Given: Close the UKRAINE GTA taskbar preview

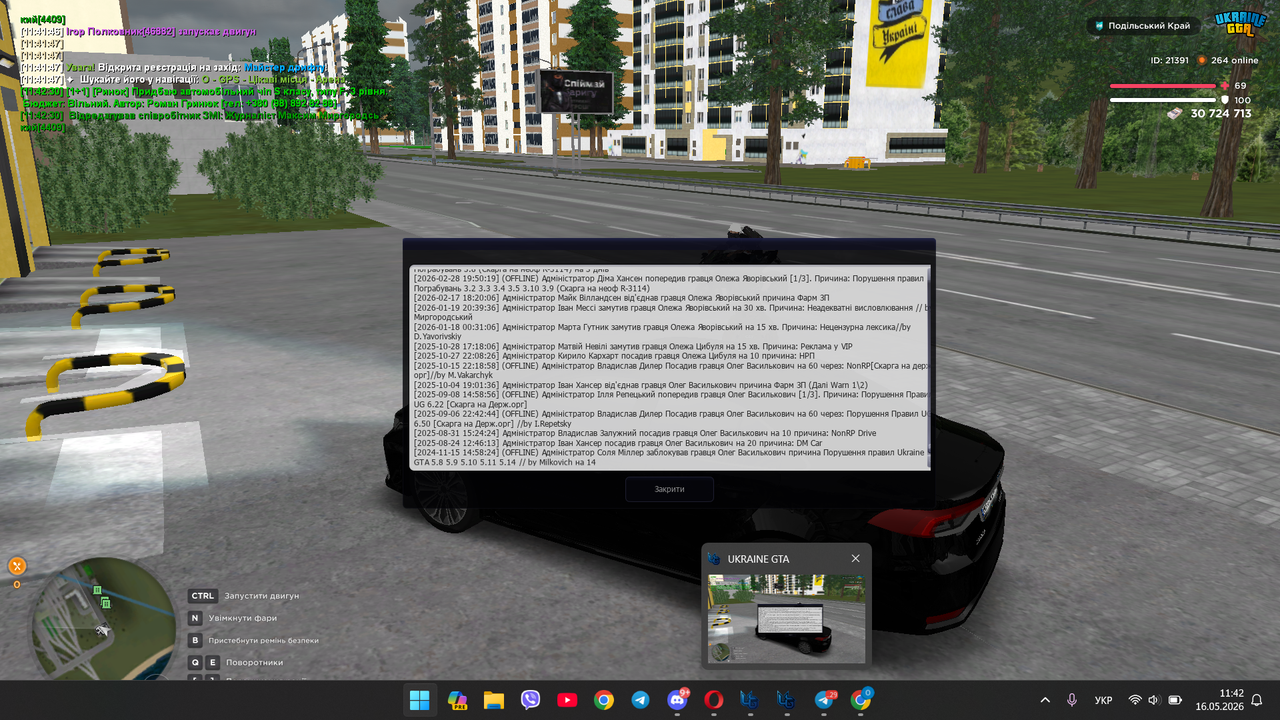Looking at the screenshot, I should 855,559.
